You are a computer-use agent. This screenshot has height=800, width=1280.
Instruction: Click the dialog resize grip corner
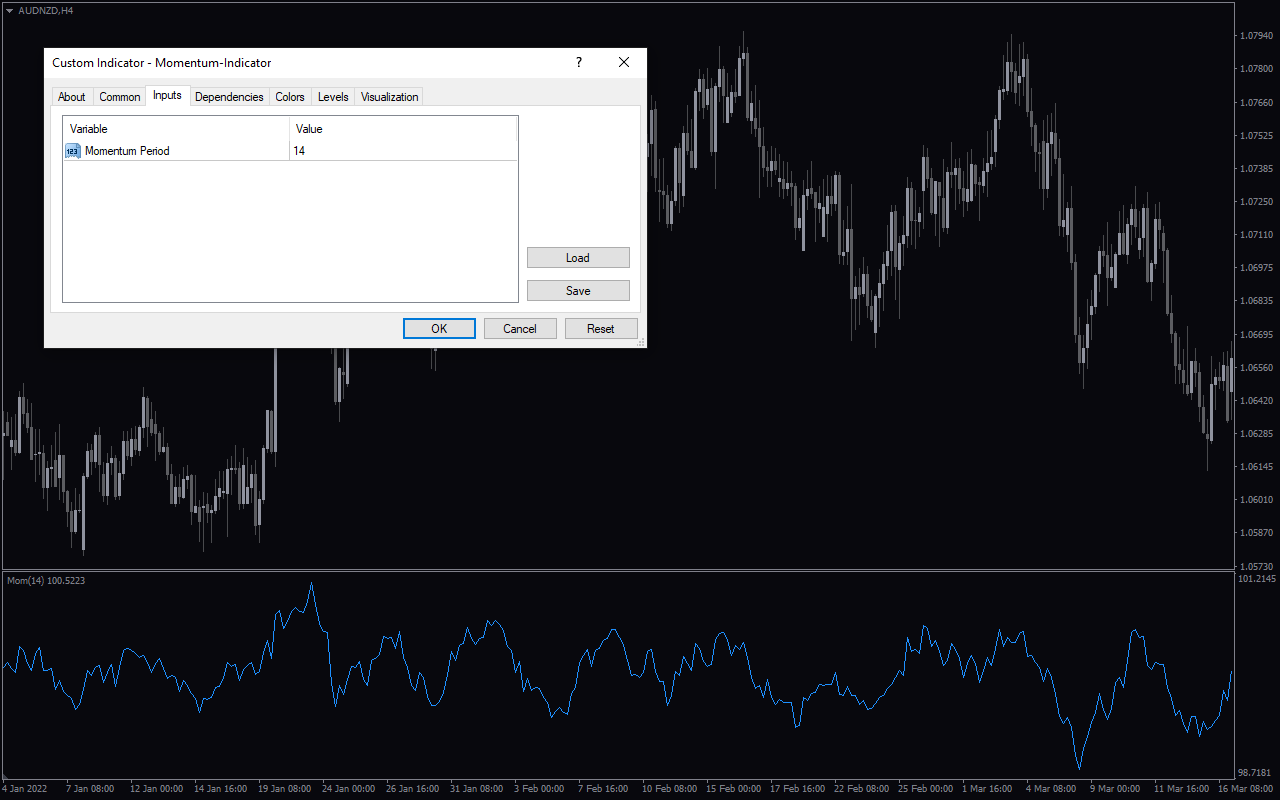641,342
